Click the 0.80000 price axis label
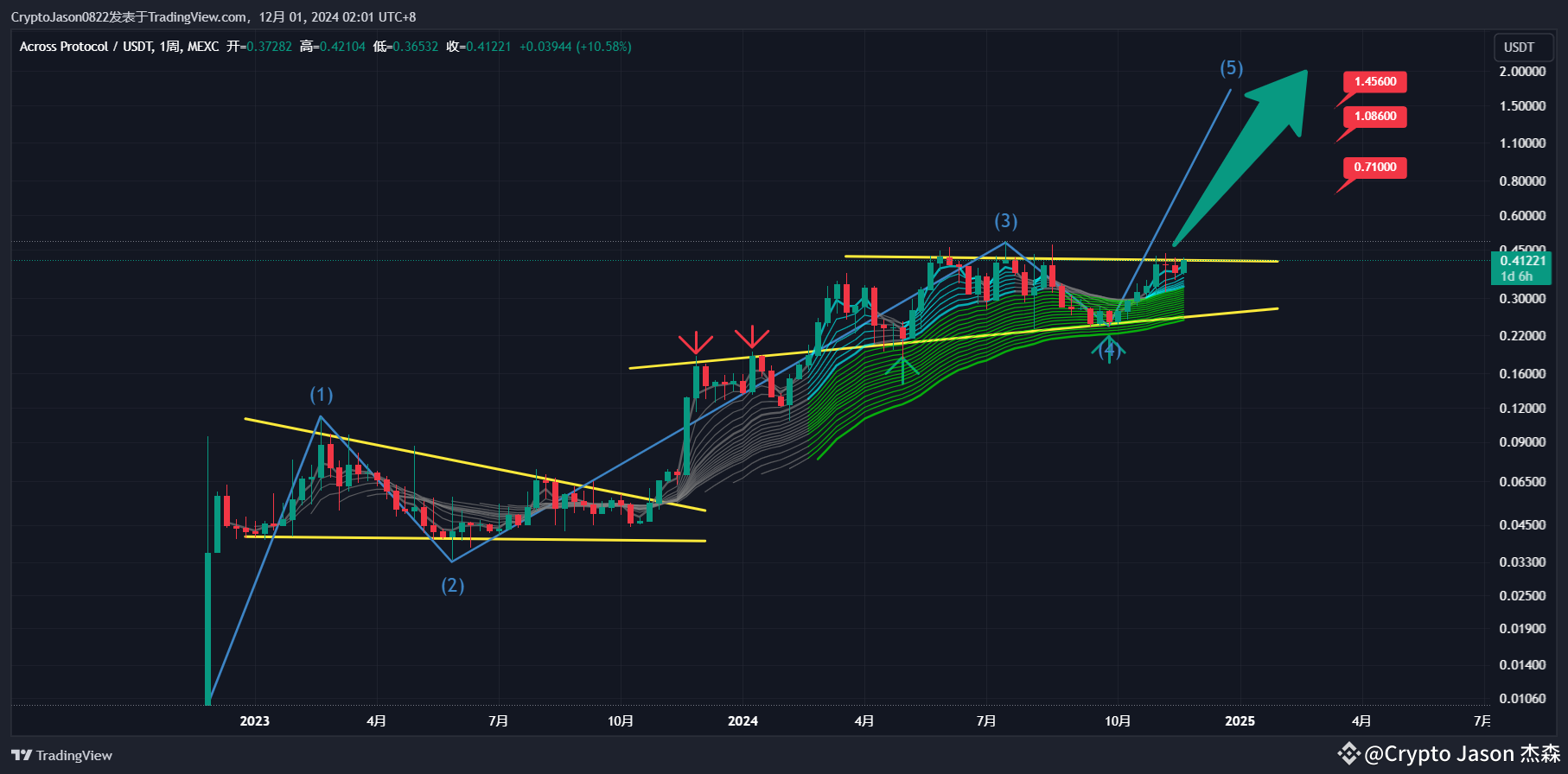The width and height of the screenshot is (1568, 774). click(1522, 181)
